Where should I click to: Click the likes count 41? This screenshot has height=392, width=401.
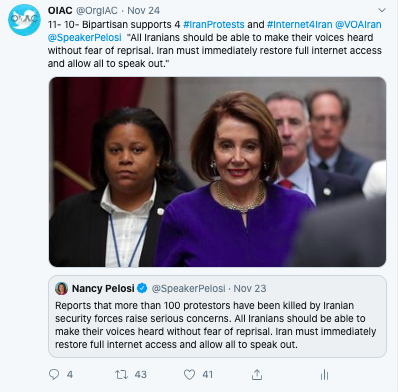[x=208, y=375]
